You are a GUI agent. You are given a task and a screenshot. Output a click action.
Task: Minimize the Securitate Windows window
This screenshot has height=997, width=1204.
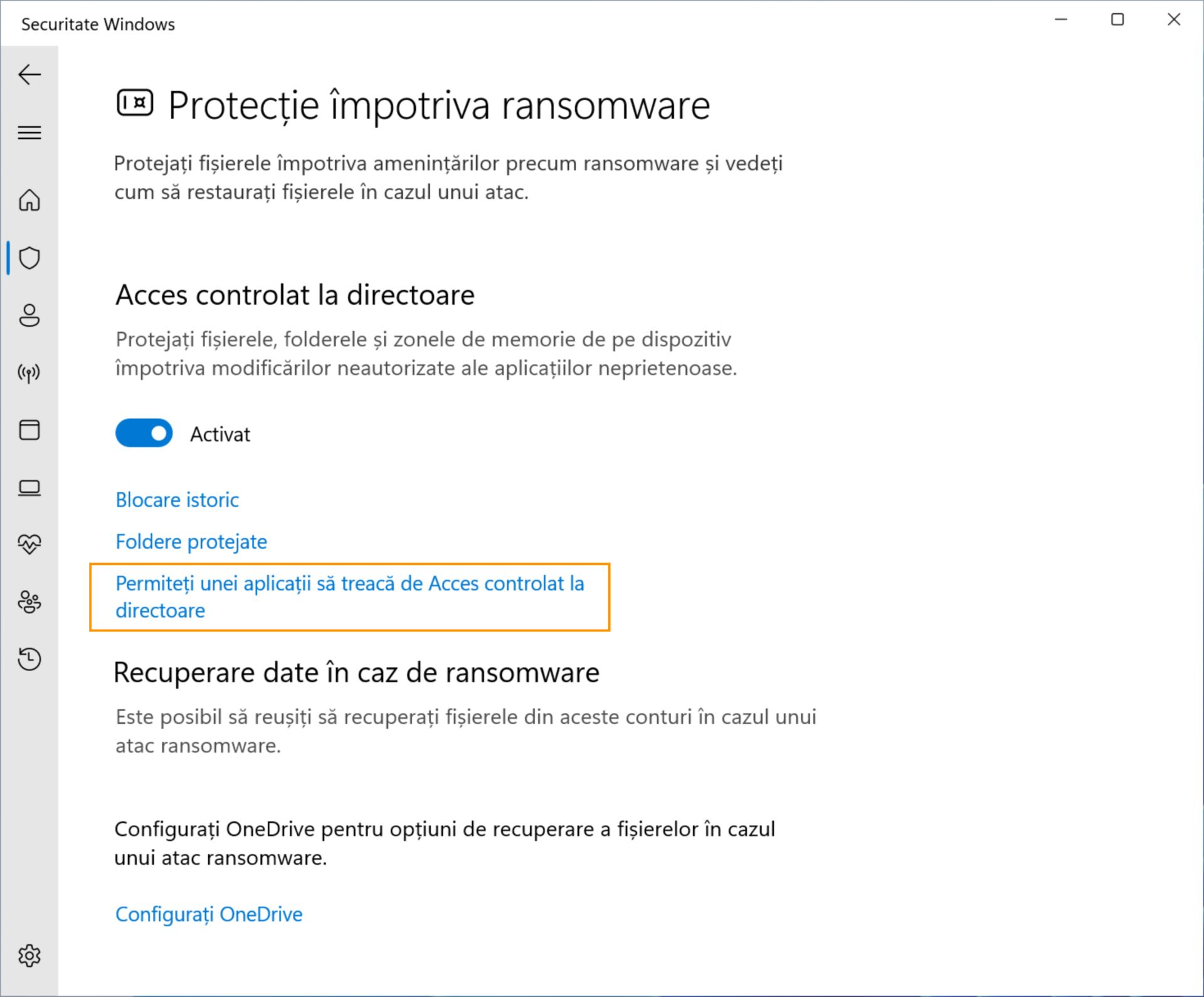coord(1061,20)
